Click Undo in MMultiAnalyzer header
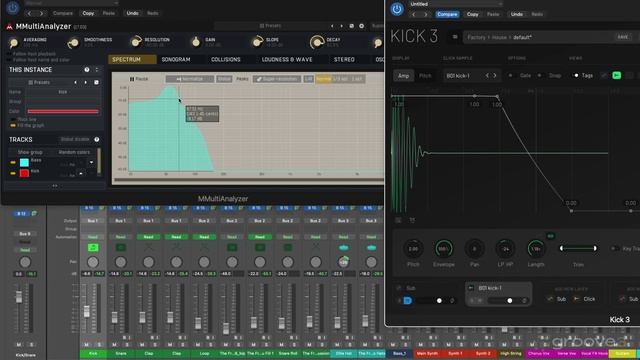This screenshot has height=360, width=640. click(x=132, y=13)
